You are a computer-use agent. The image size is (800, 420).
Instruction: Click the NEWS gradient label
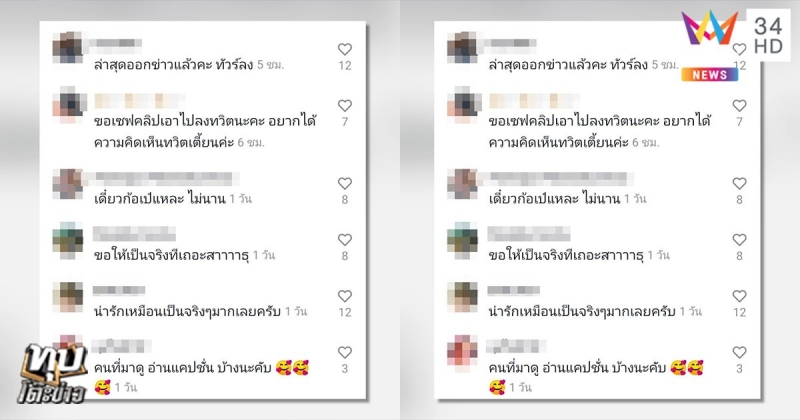click(710, 75)
